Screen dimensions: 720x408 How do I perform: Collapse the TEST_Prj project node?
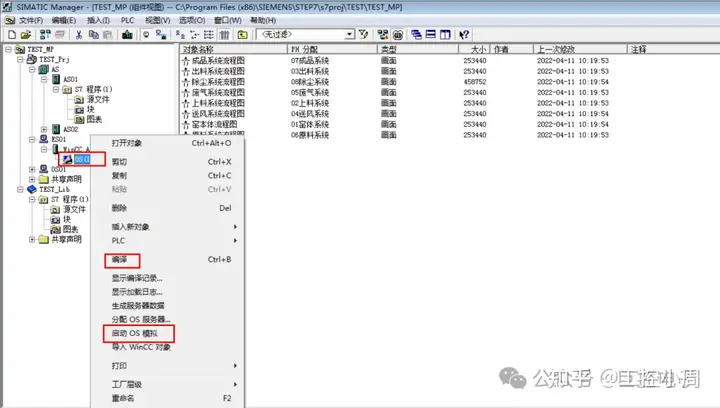[20, 59]
